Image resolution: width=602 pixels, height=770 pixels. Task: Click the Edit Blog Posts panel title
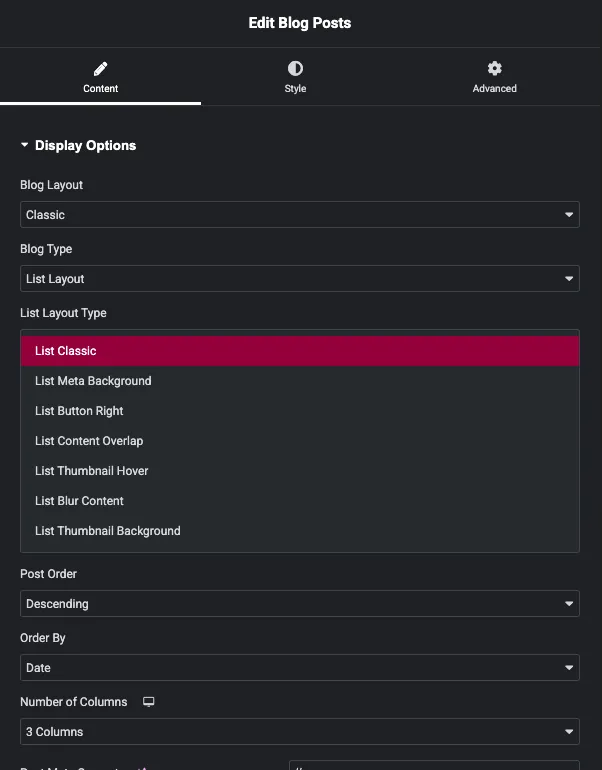(x=300, y=23)
